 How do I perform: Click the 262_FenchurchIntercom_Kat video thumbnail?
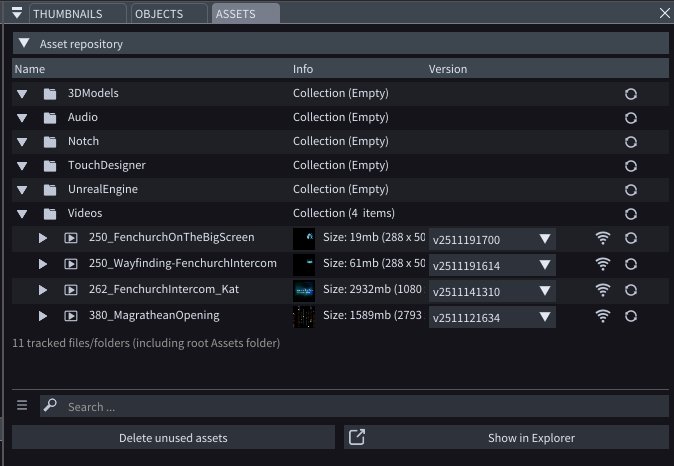tap(304, 290)
